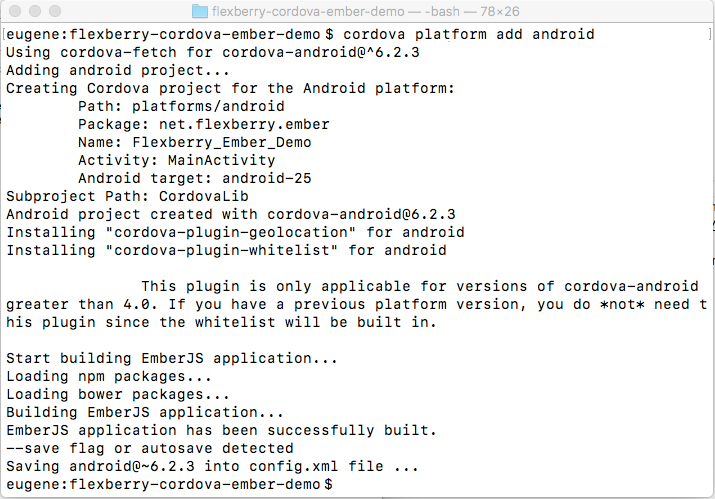The height and width of the screenshot is (499, 715).
Task: Click 'Saving android@~6.2.3 into config.xml' line
Action: point(212,466)
